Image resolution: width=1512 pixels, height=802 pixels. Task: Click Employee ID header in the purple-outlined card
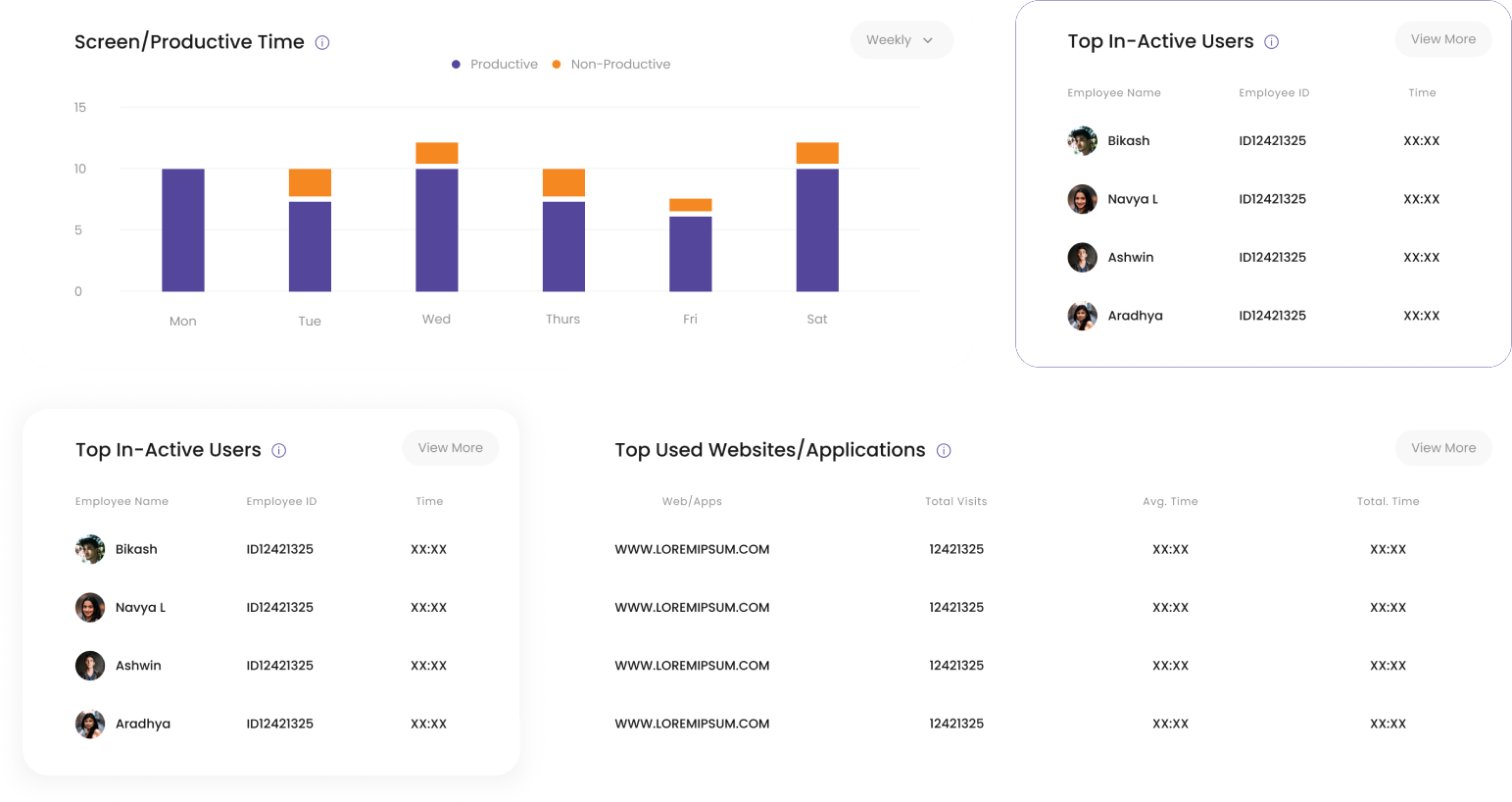(x=1274, y=93)
